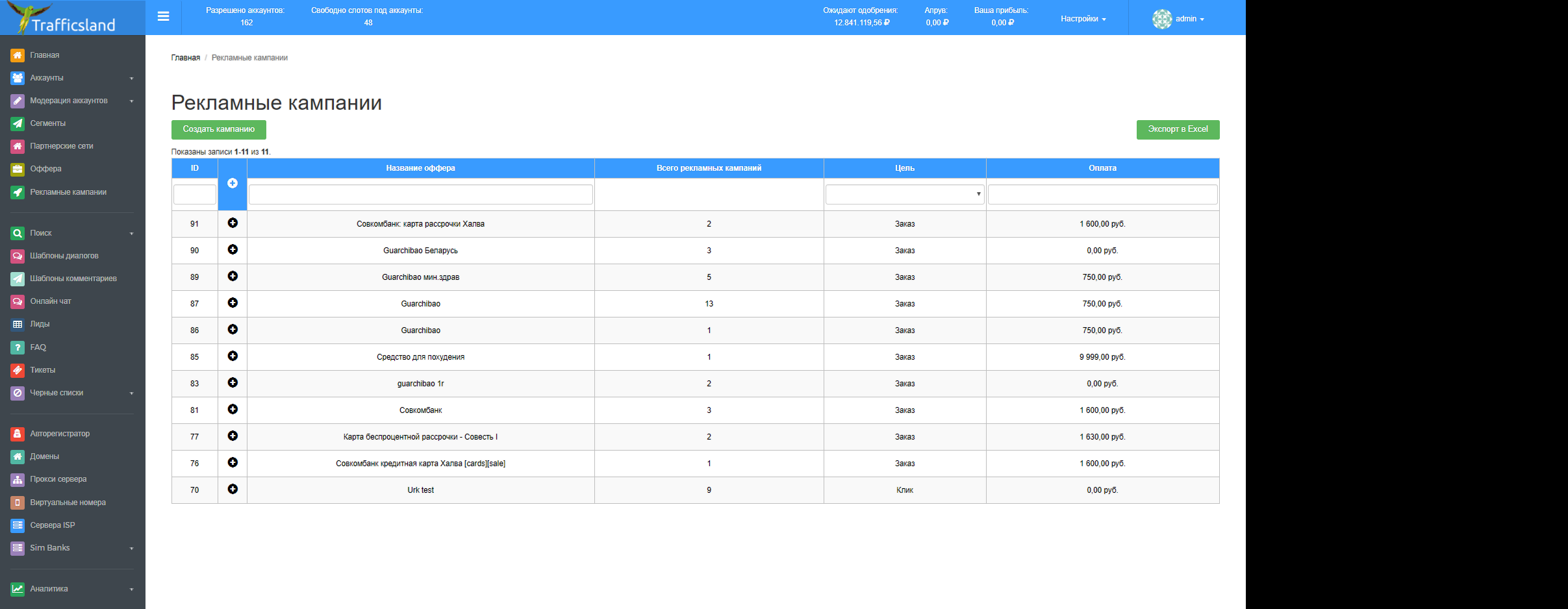Expand the Поиск sidebar submenu

coord(131,234)
